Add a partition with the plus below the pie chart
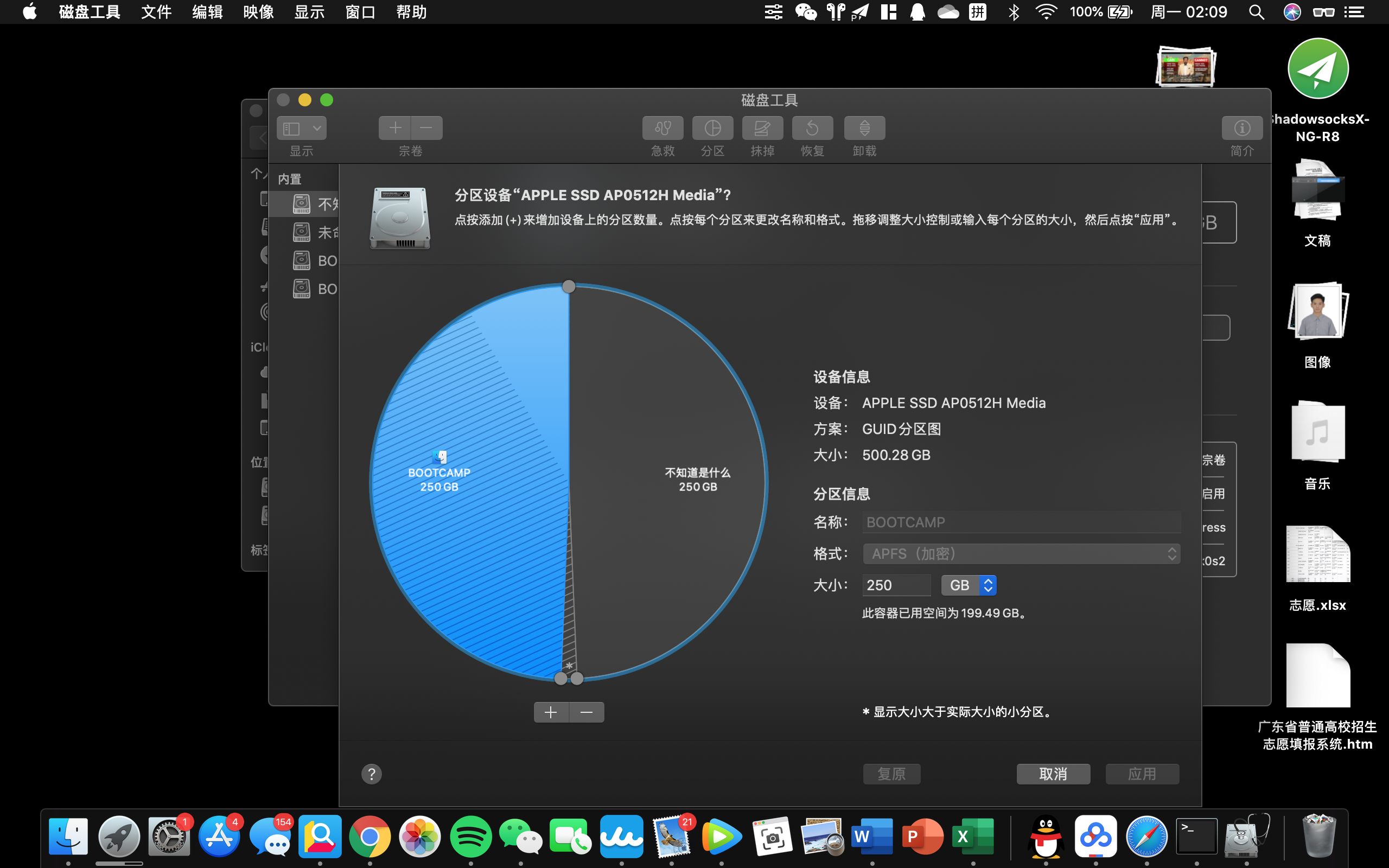1389x868 pixels. coord(551,712)
